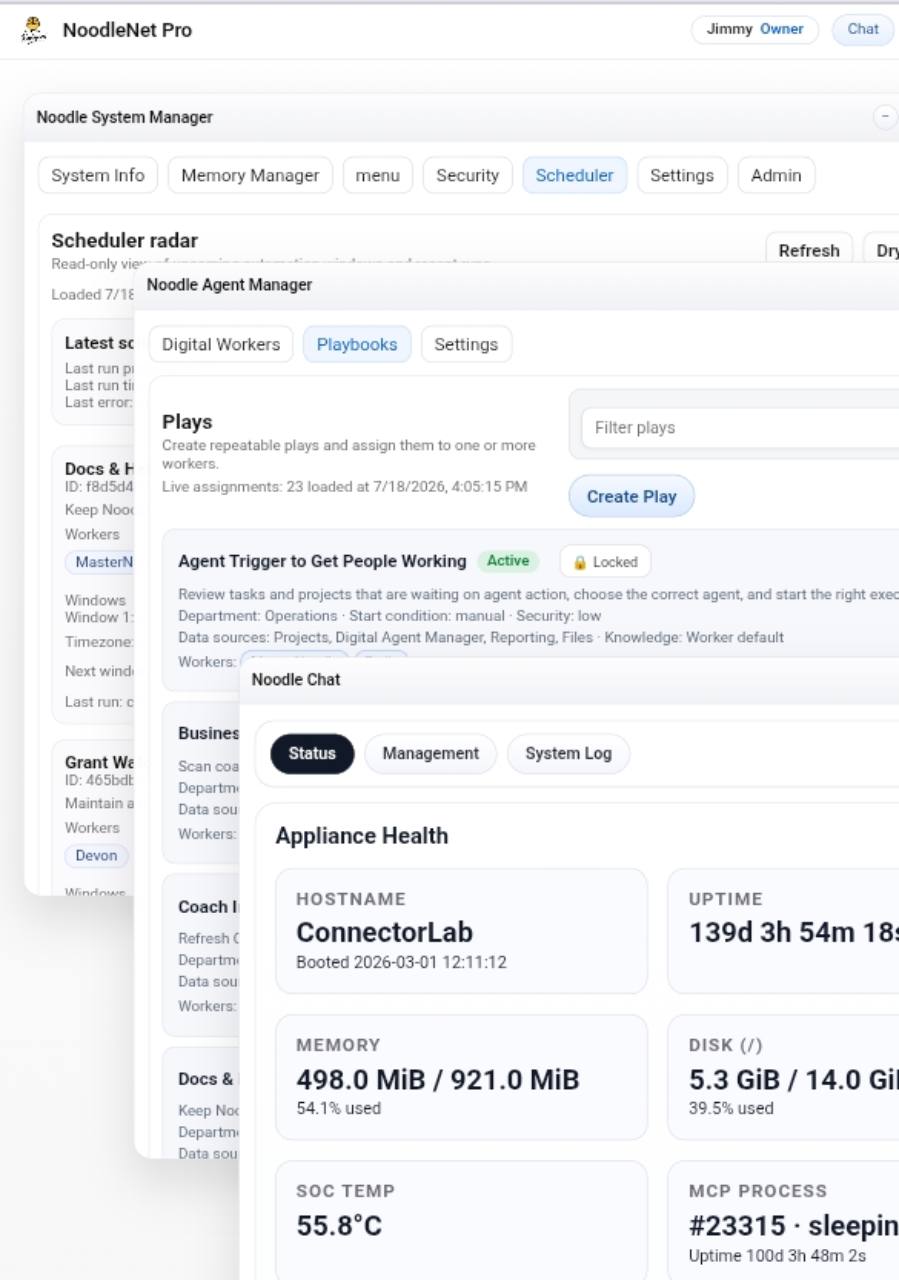Go to the Admin tab
Screen dimensions: 899x1280
(776, 175)
